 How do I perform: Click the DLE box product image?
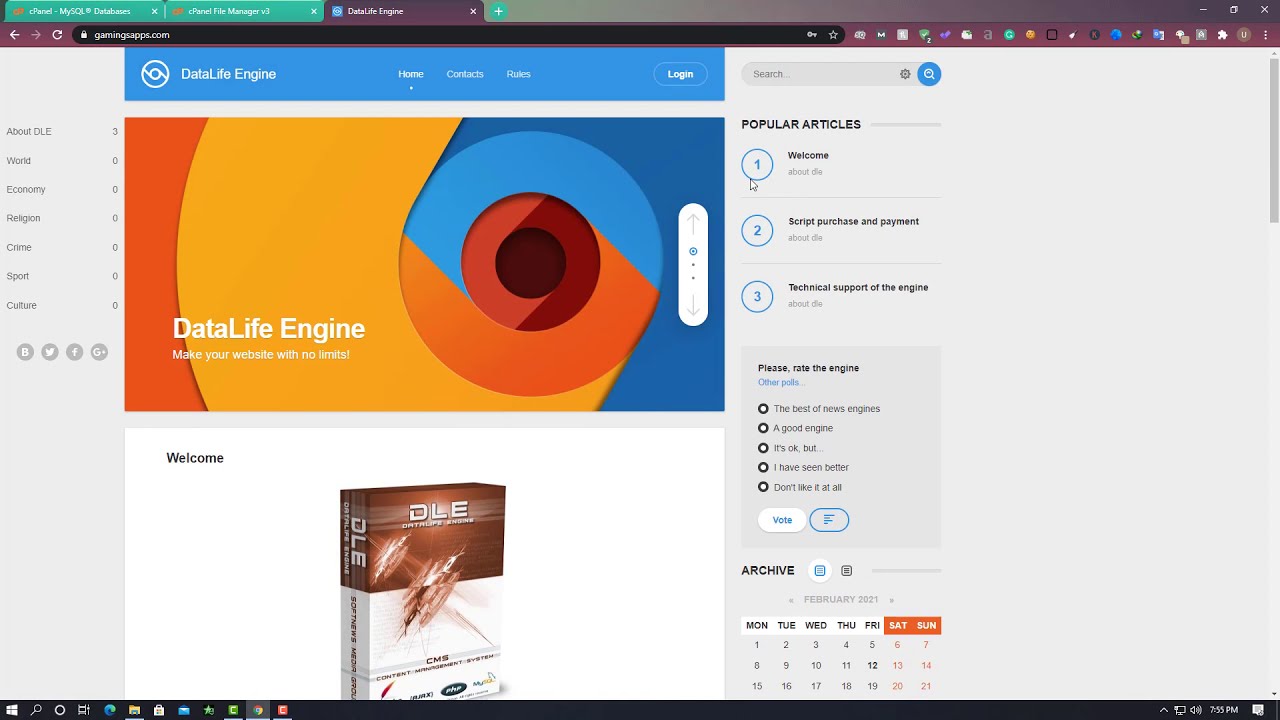tap(423, 591)
